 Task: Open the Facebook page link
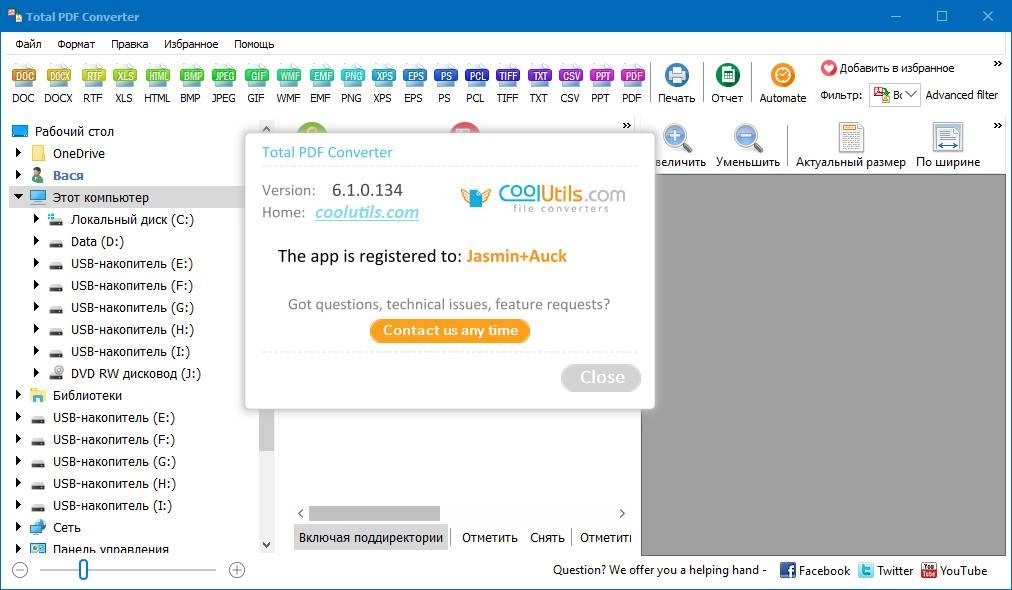point(815,571)
